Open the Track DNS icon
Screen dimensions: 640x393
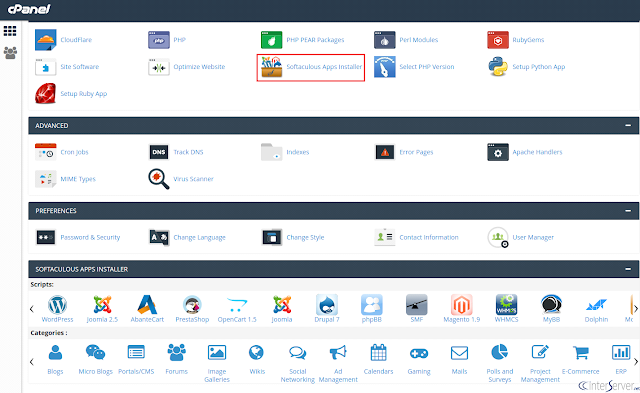[x=159, y=152]
